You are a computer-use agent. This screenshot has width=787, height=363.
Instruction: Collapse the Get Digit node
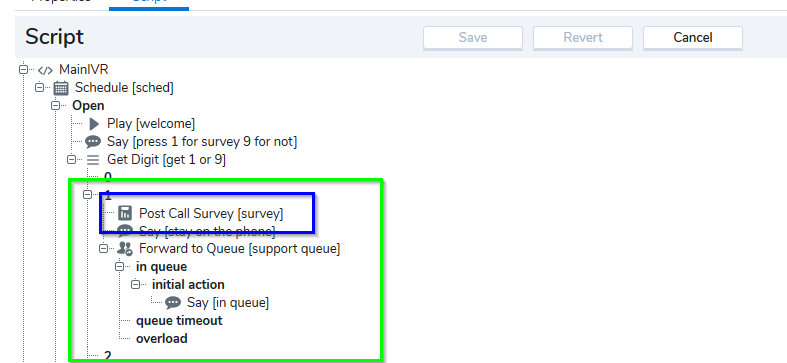click(x=71, y=160)
